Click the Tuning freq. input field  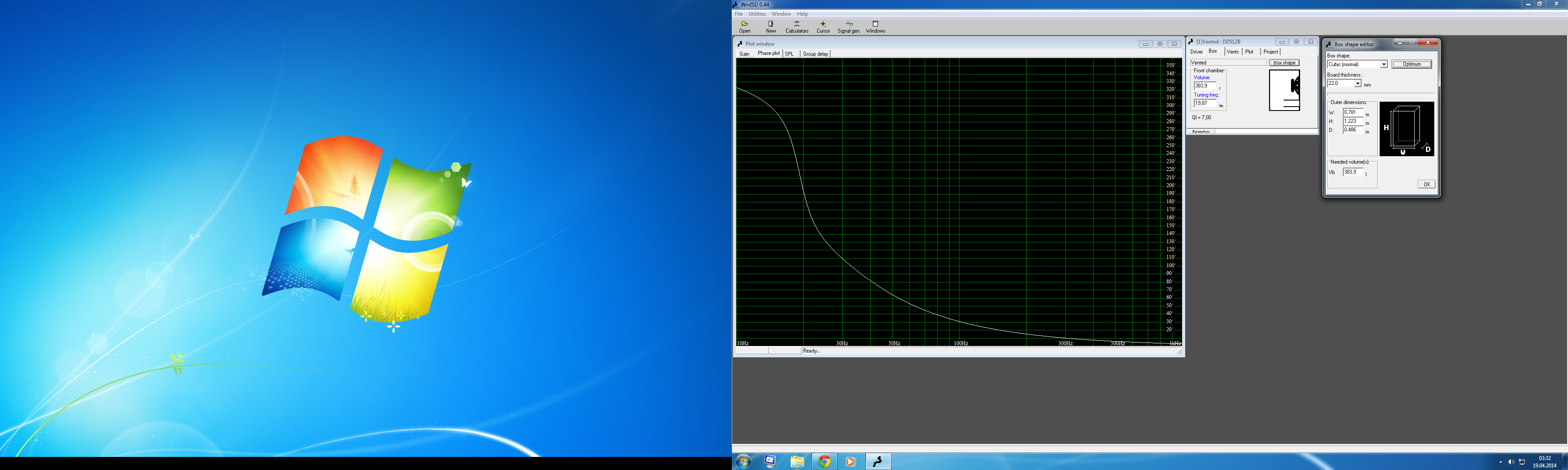[x=1205, y=104]
